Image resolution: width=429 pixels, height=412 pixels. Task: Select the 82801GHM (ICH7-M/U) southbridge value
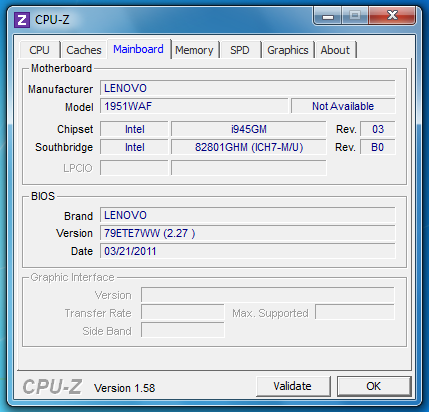(249, 147)
